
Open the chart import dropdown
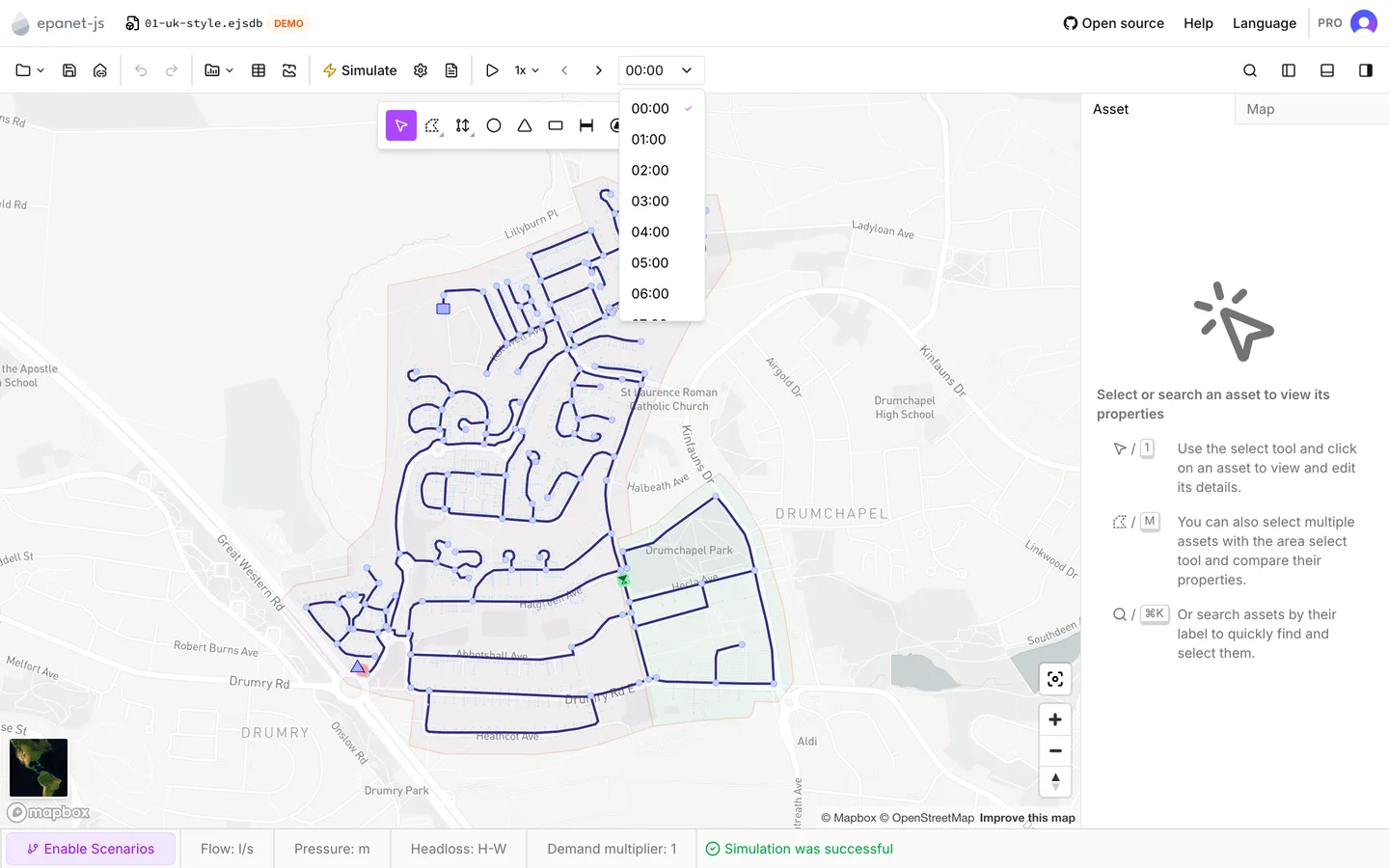coord(219,70)
